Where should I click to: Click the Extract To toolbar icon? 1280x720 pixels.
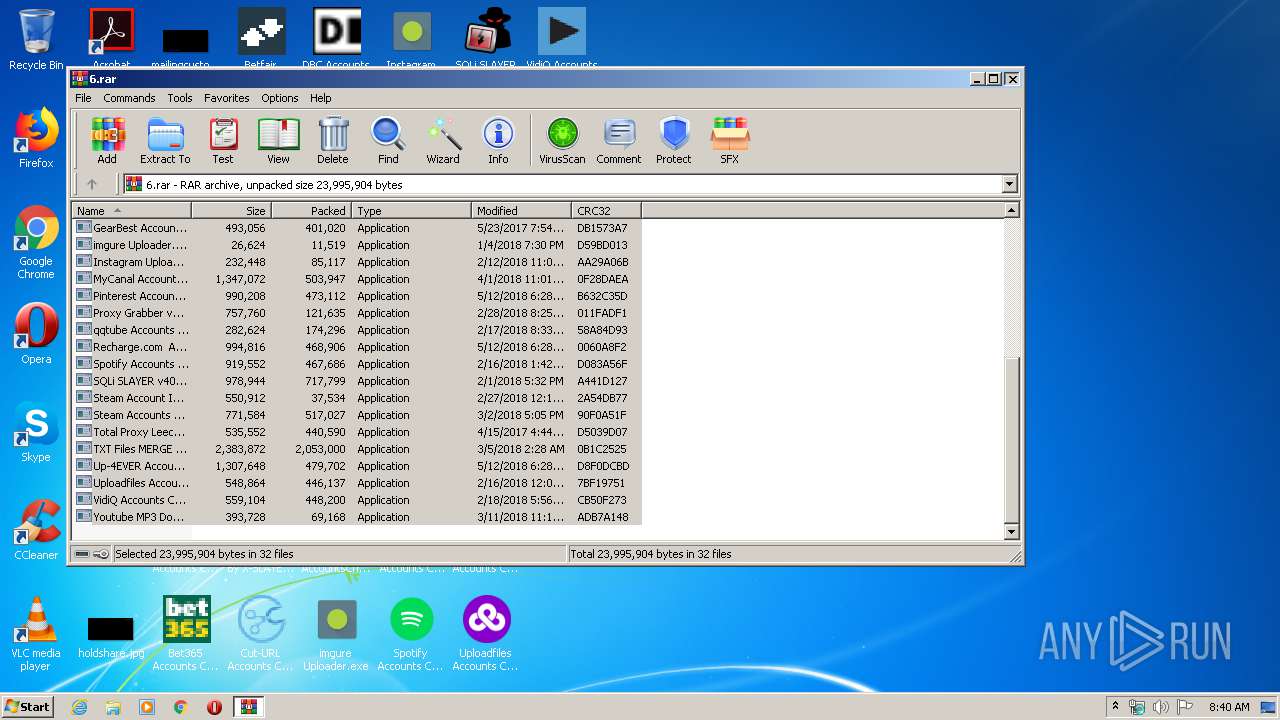click(x=165, y=141)
